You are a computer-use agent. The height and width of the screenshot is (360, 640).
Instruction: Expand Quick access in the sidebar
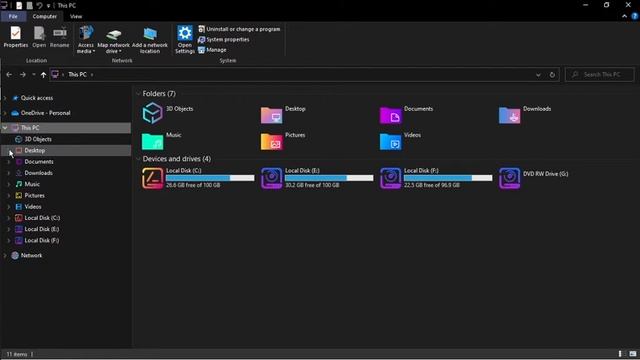tap(5, 98)
